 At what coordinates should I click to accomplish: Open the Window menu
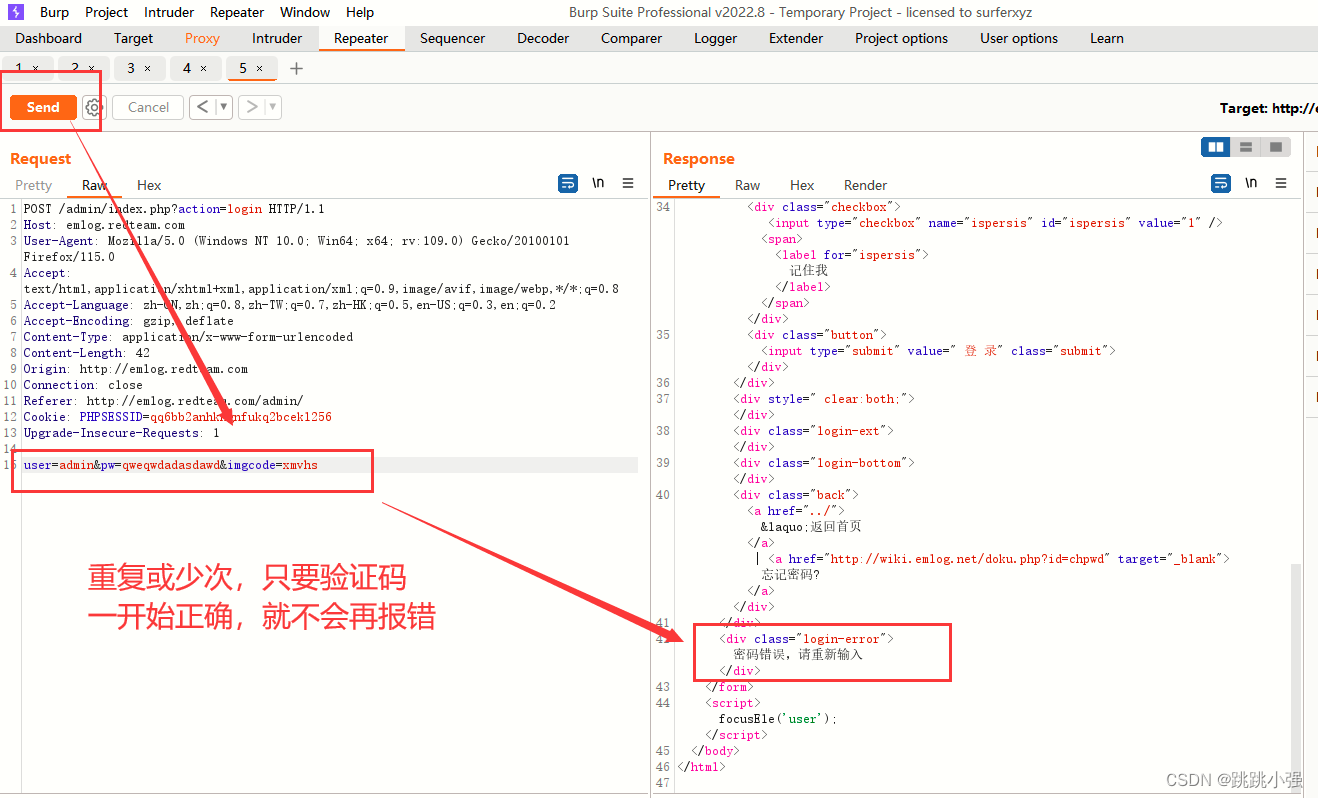(305, 12)
